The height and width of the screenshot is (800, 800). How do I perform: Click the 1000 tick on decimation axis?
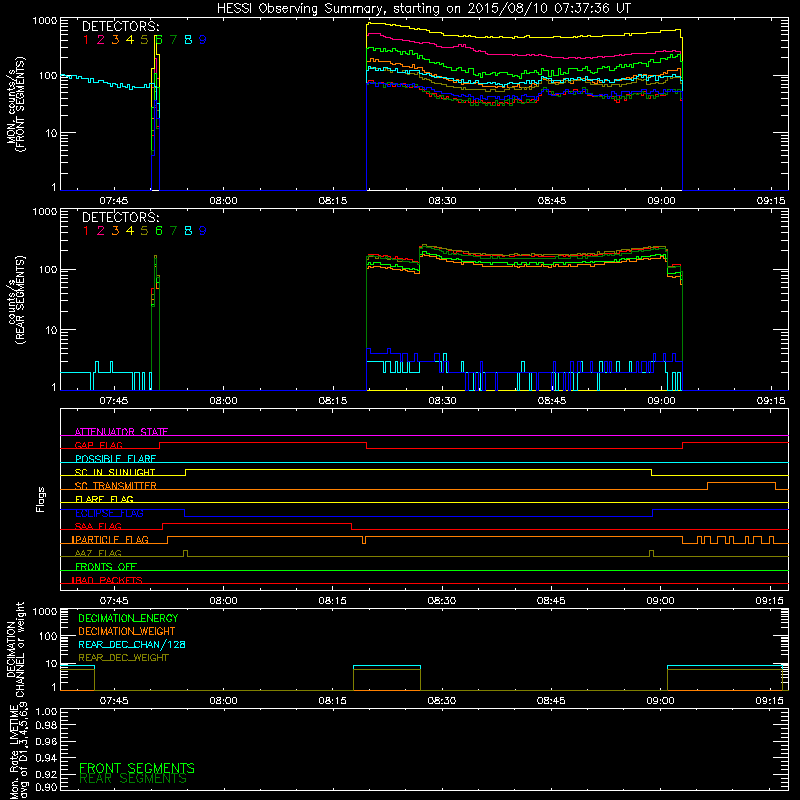pyautogui.click(x=45, y=611)
